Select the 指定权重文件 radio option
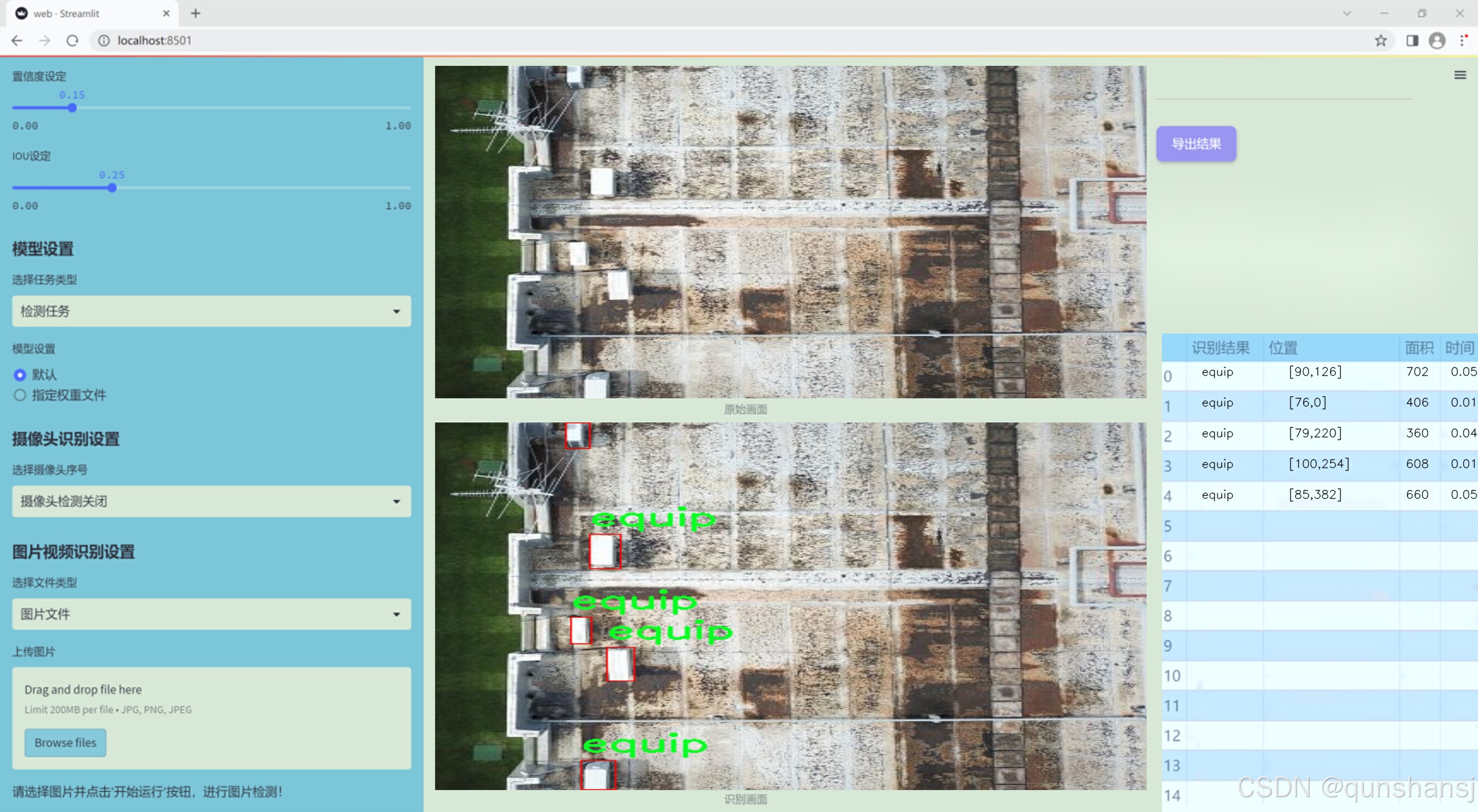The width and height of the screenshot is (1478, 812). coord(20,395)
